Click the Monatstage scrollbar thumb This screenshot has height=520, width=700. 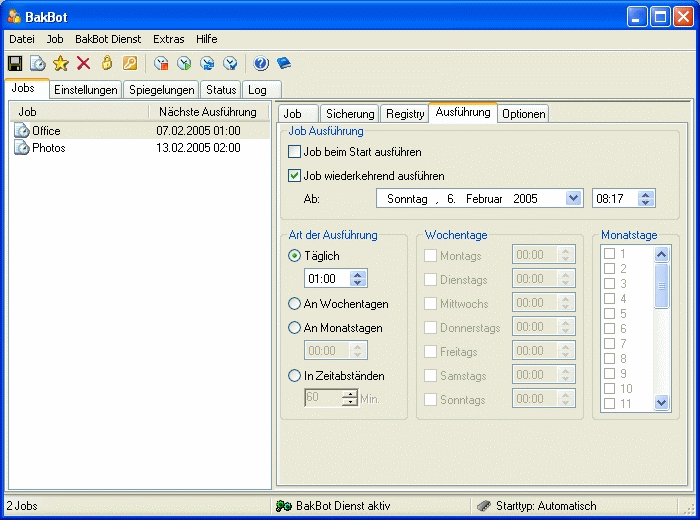click(662, 286)
